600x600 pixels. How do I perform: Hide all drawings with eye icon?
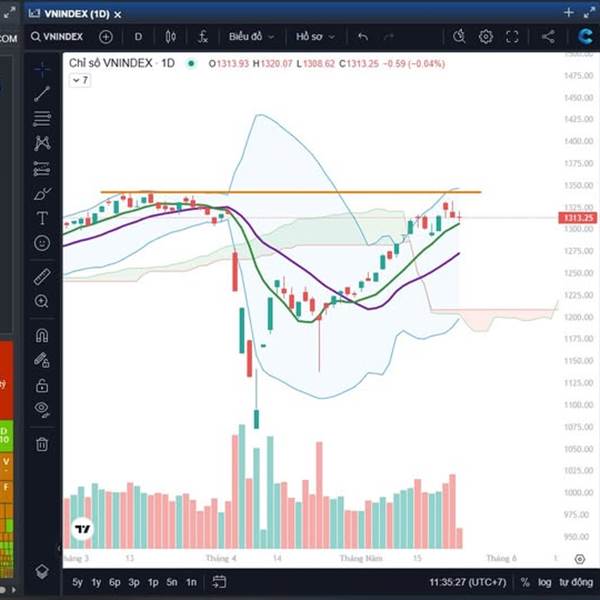point(42,409)
